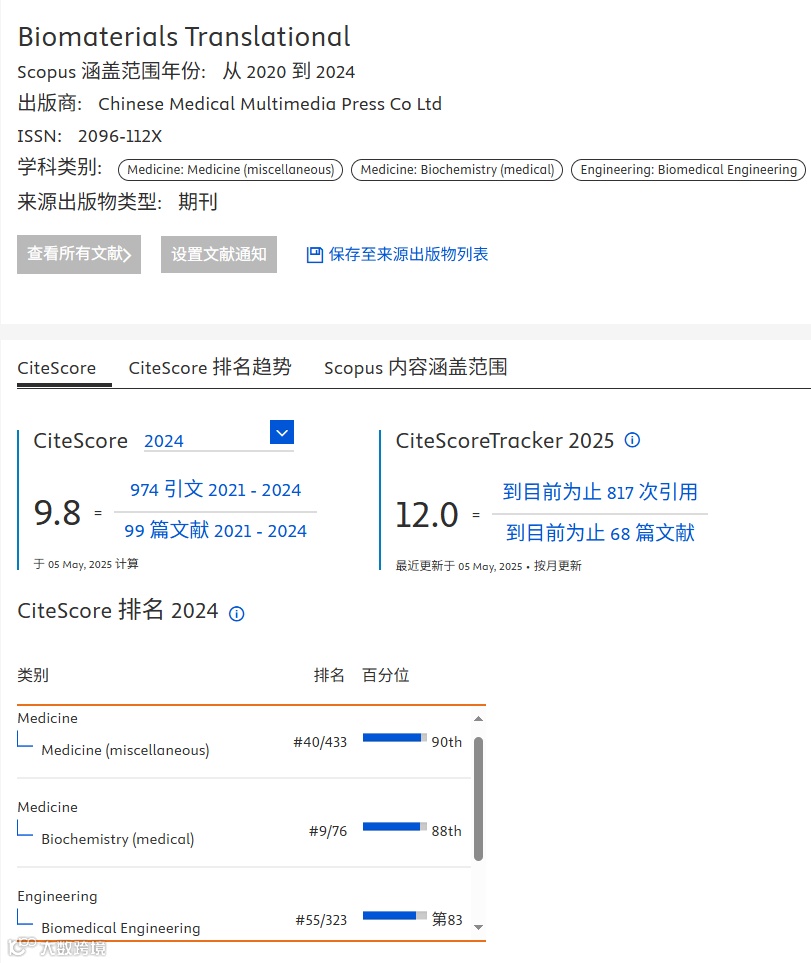Click 于 05 May, 2025 计算 note
The image size is (811, 963).
point(87,564)
